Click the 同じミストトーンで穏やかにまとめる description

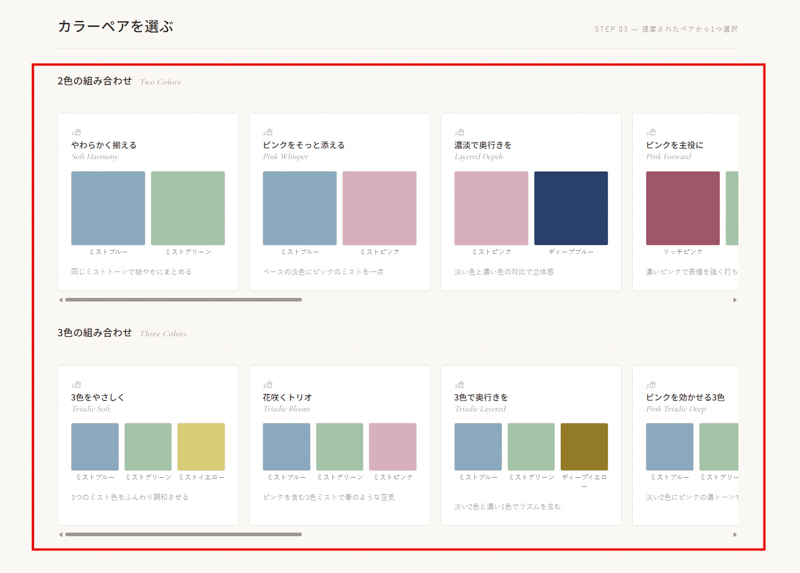(x=131, y=271)
